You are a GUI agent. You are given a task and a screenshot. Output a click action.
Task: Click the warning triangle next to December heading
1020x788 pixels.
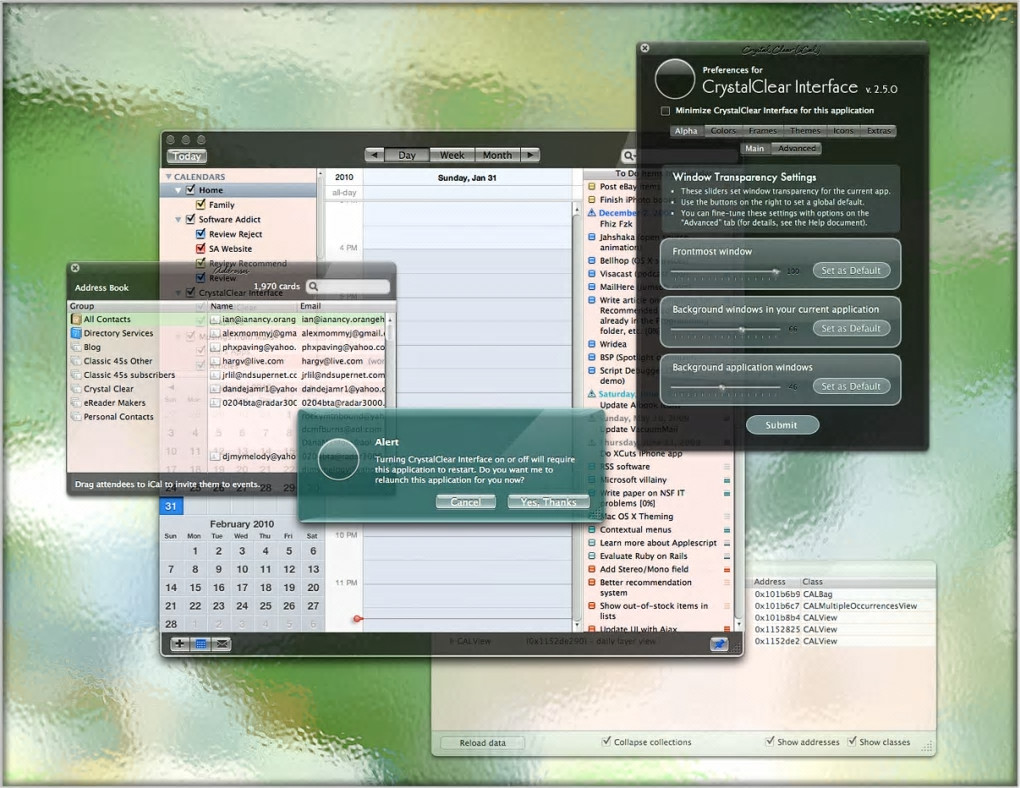591,212
